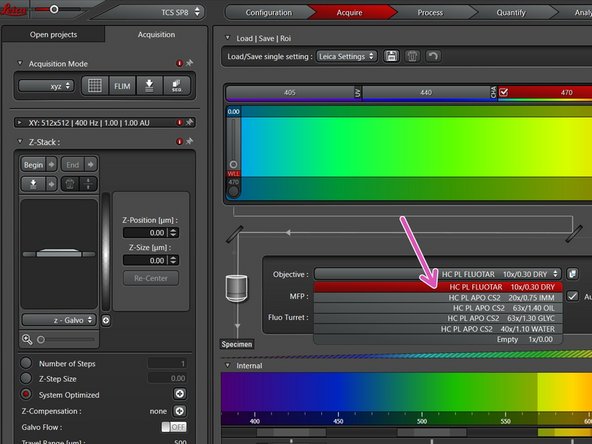Toggle the checkbox next to MFP row
This screenshot has width=592, height=444.
(x=572, y=296)
